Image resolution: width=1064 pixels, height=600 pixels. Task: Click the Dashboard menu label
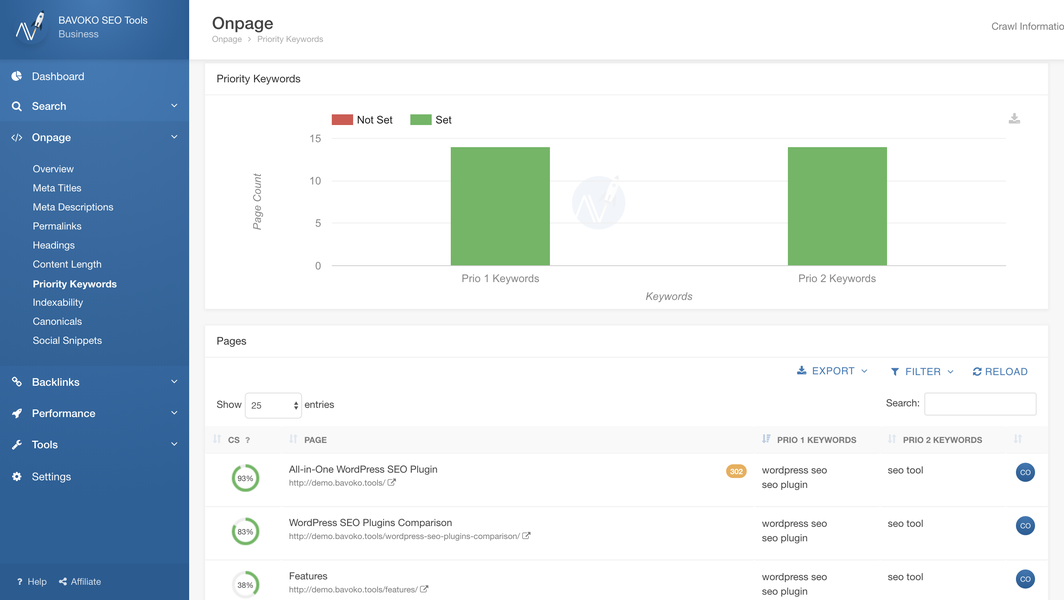[58, 76]
